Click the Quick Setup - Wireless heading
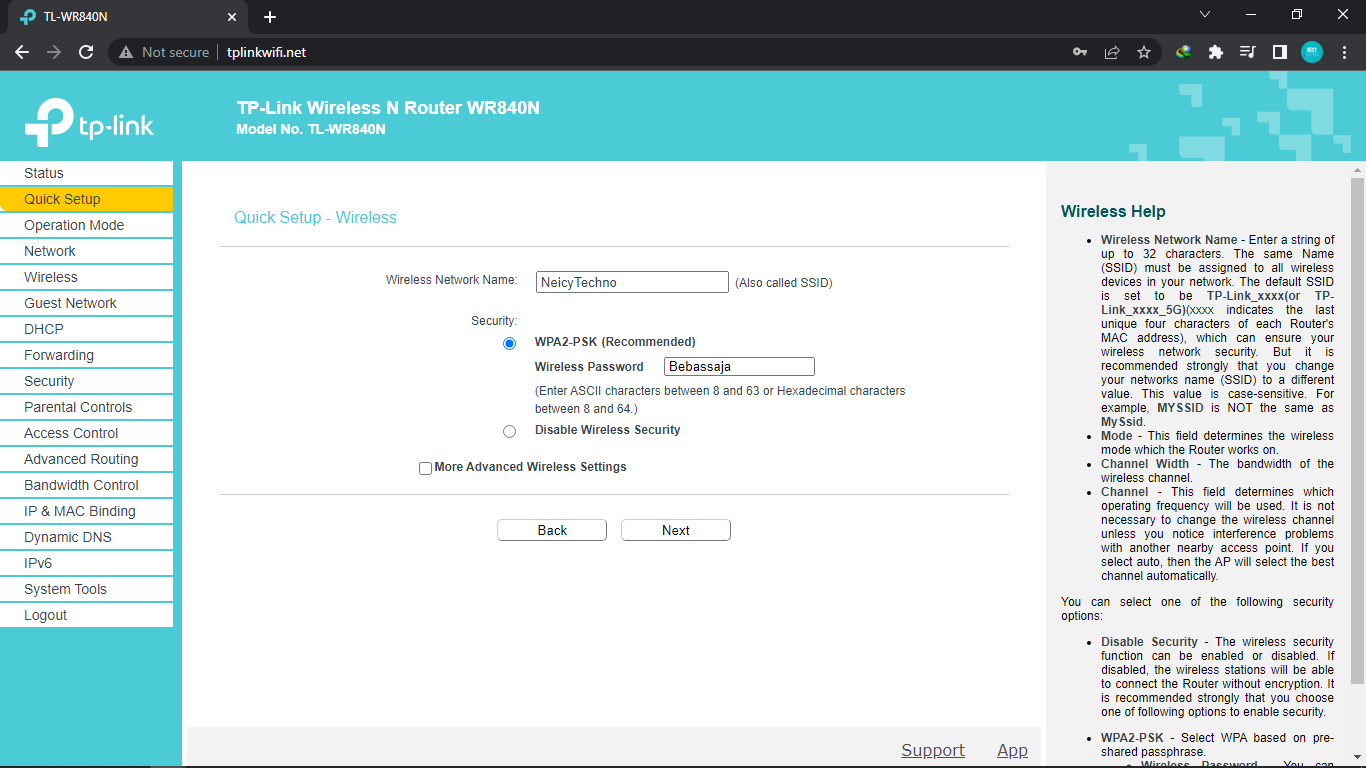 [x=315, y=218]
